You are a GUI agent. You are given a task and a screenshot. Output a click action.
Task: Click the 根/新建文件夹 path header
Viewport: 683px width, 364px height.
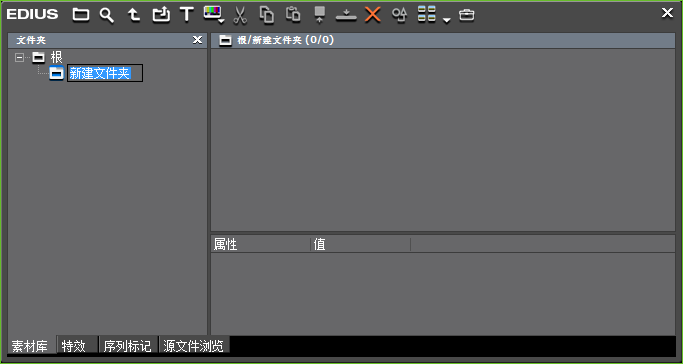[x=285, y=40]
